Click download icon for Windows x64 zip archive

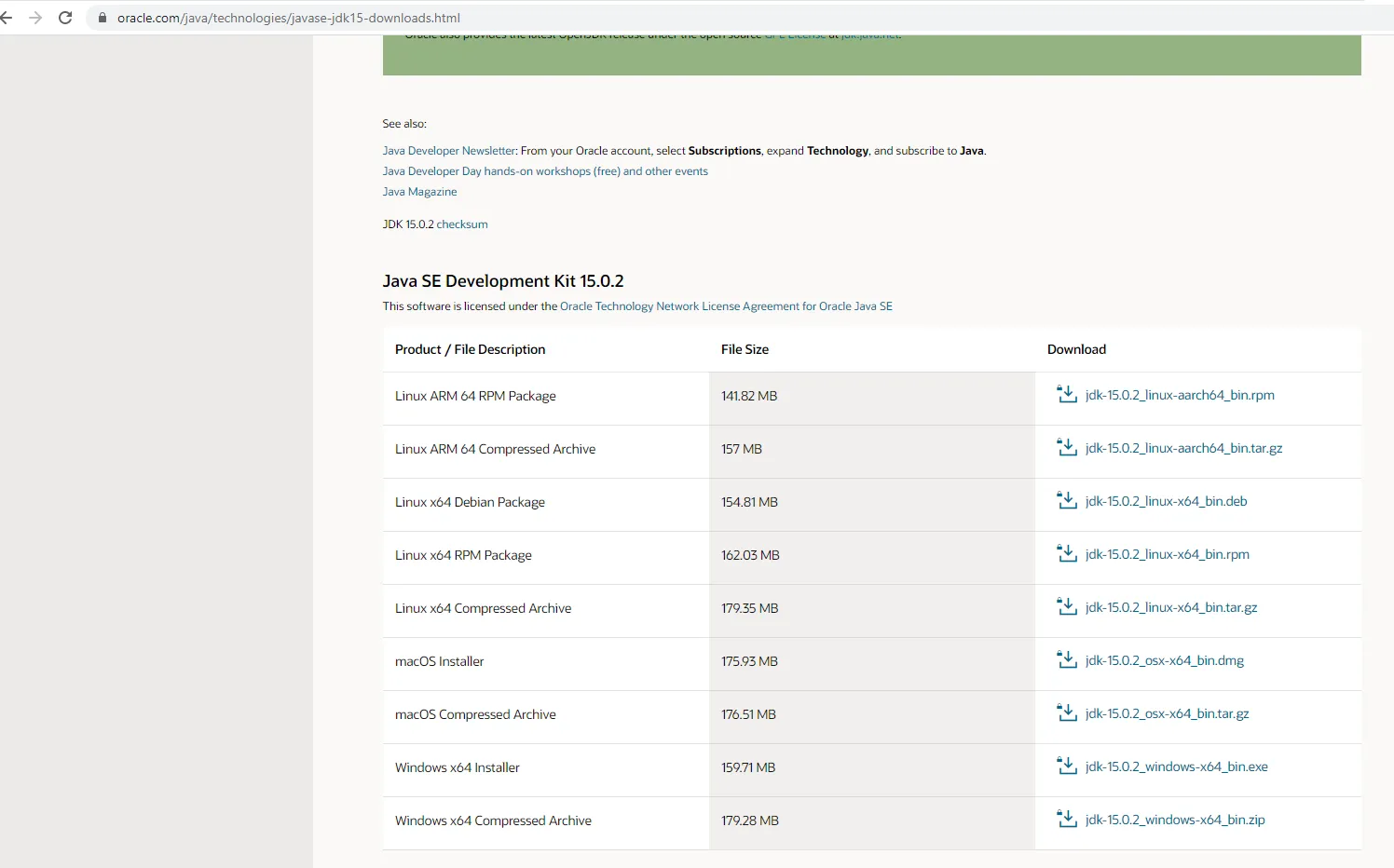point(1066,820)
